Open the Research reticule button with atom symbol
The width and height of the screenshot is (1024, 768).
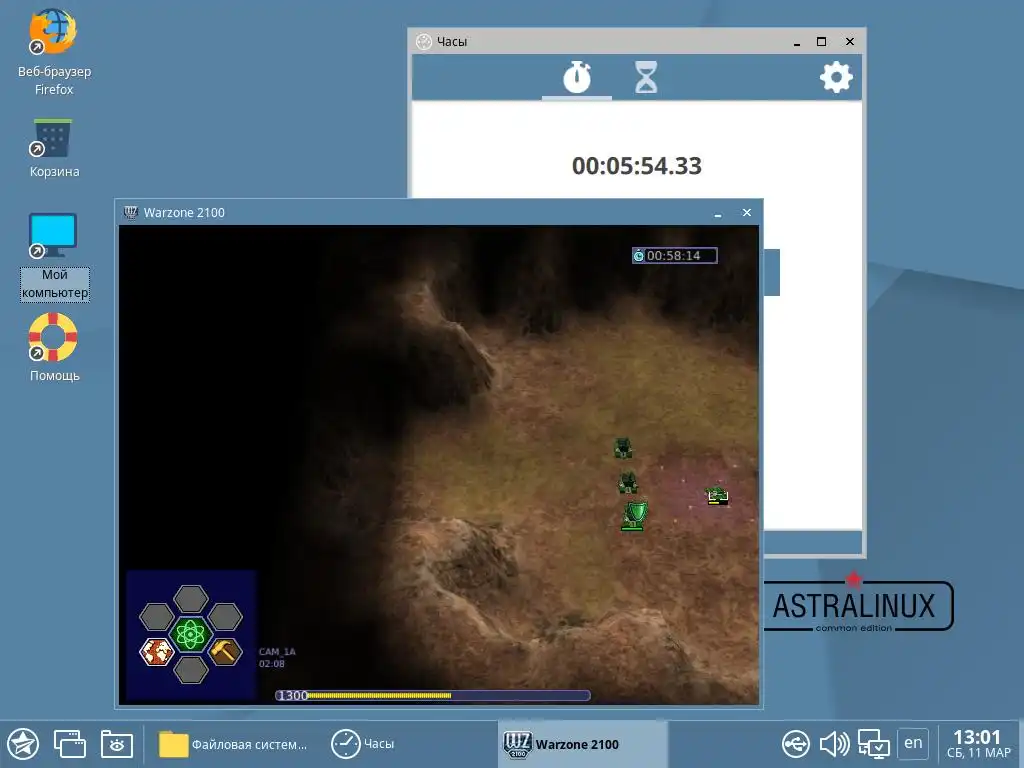pyautogui.click(x=191, y=634)
